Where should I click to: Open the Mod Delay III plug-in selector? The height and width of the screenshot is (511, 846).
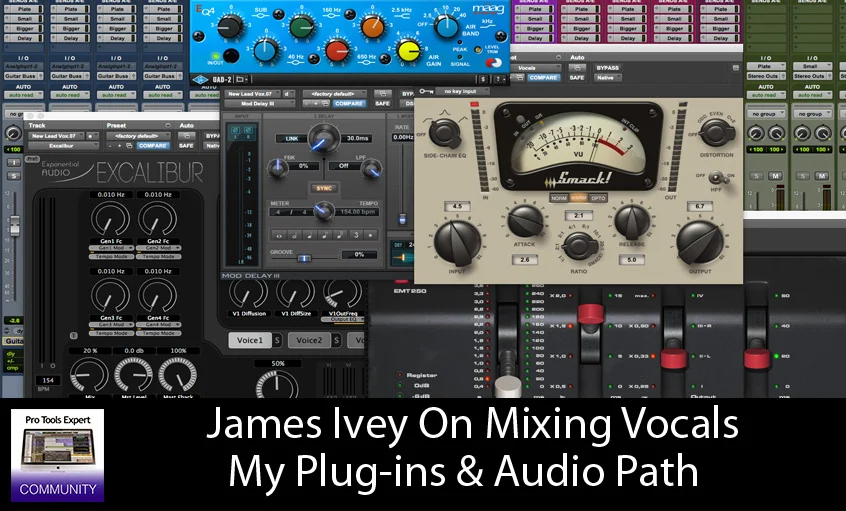coord(260,104)
